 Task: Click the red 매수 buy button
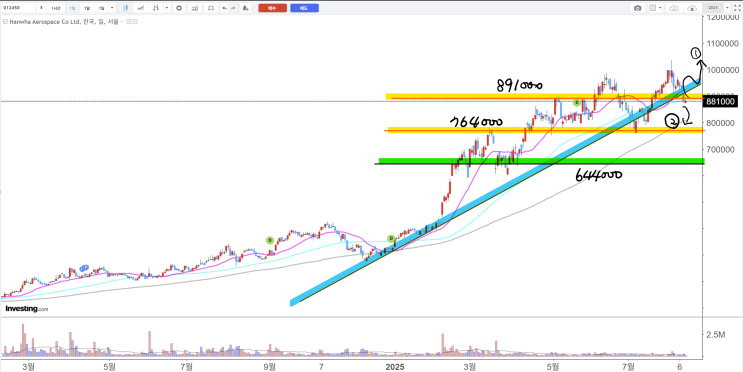pos(272,8)
